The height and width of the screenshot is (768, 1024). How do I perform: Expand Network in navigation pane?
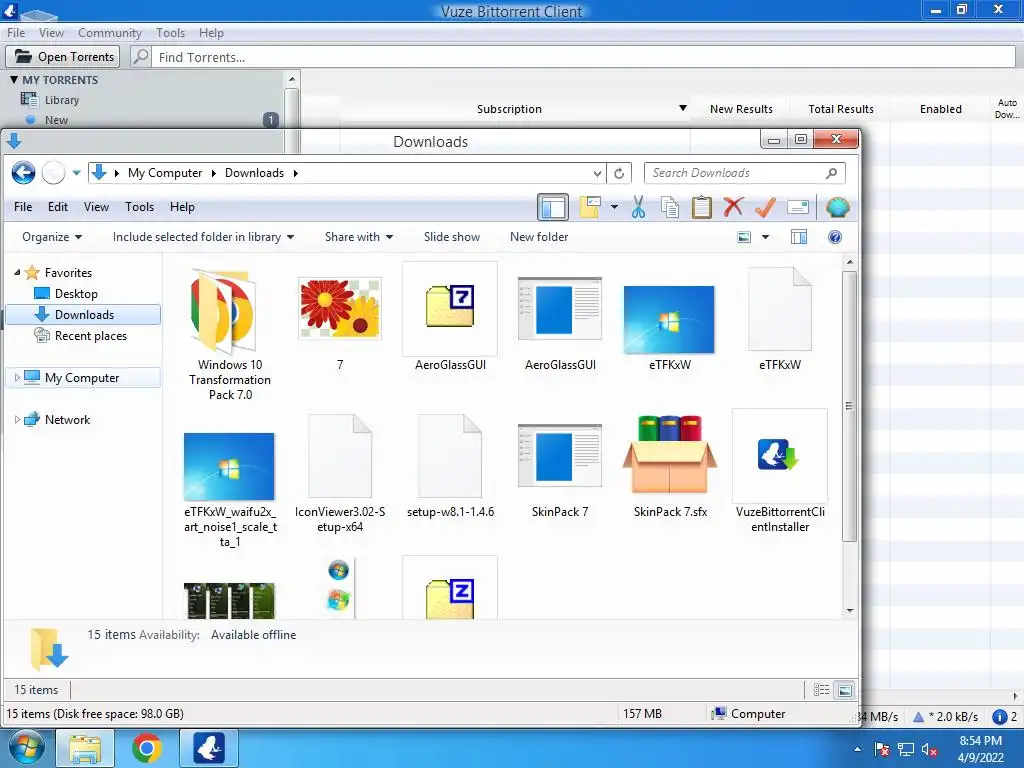click(x=17, y=420)
